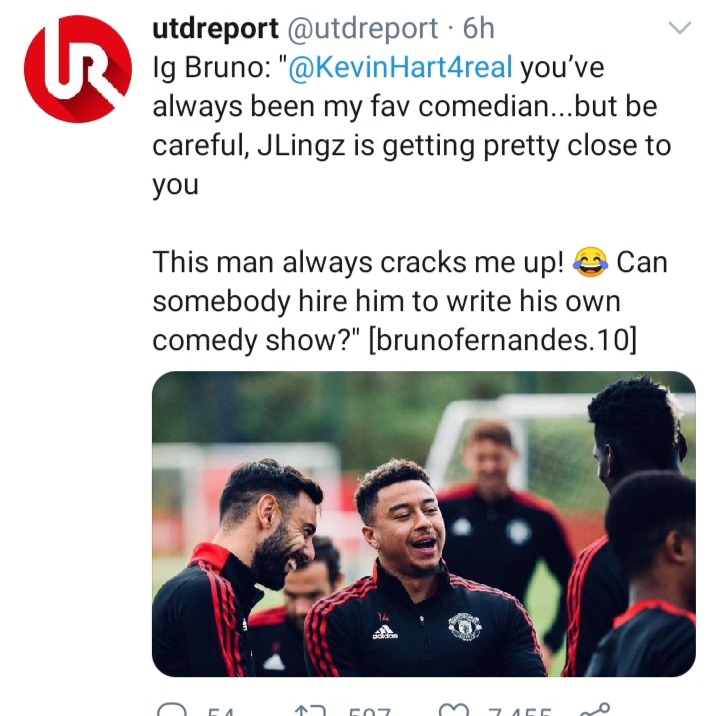Image resolution: width=720 pixels, height=716 pixels.
Task: Open the @utdreport handle
Action: [x=363, y=28]
